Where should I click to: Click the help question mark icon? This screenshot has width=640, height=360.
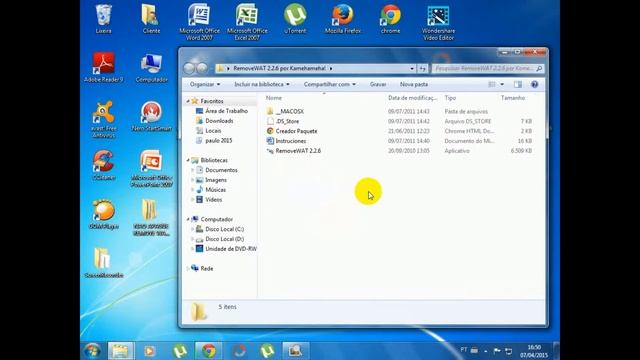tap(534, 84)
